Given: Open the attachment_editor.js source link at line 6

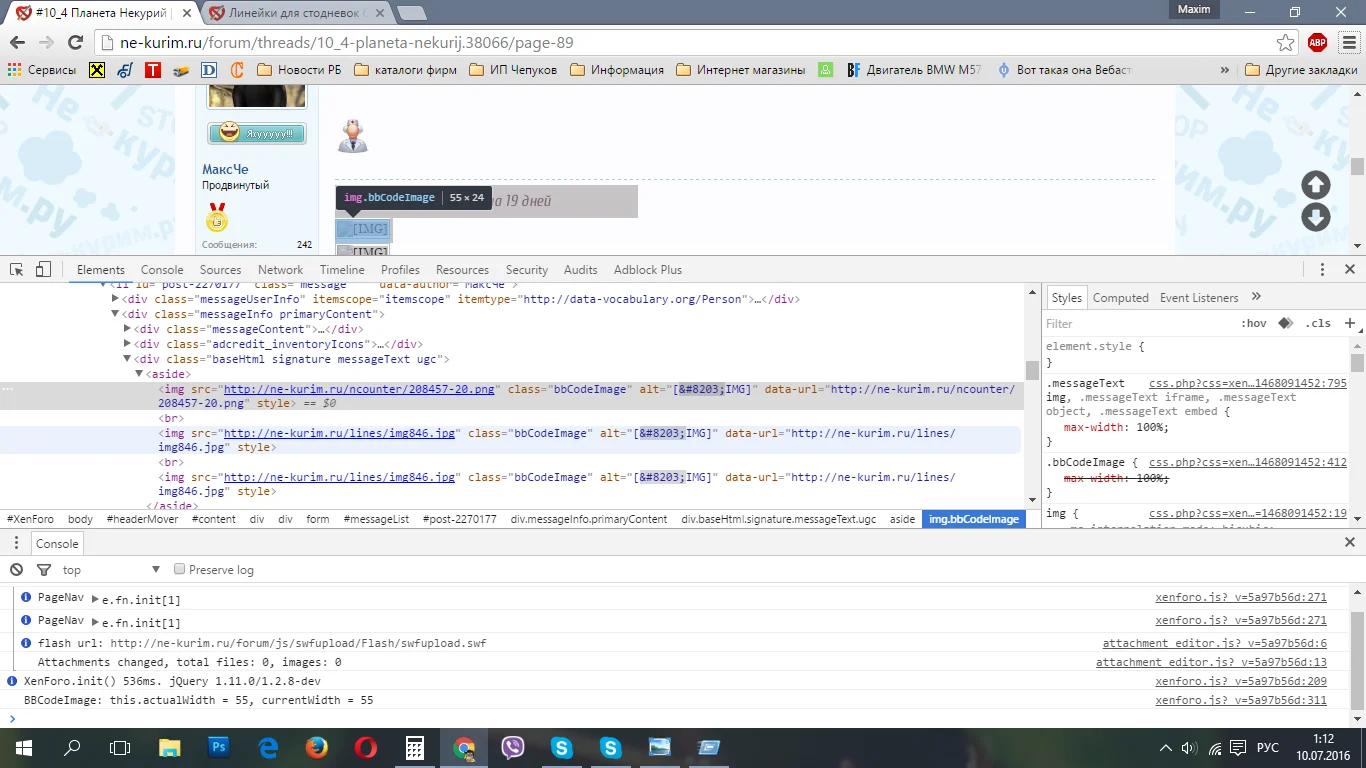Looking at the screenshot, I should (x=1214, y=643).
